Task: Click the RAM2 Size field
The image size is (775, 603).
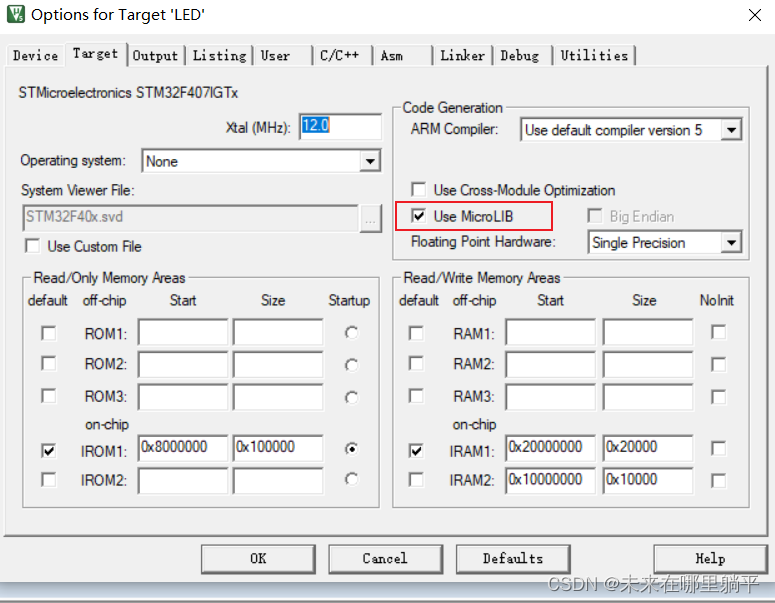Action: coord(647,364)
